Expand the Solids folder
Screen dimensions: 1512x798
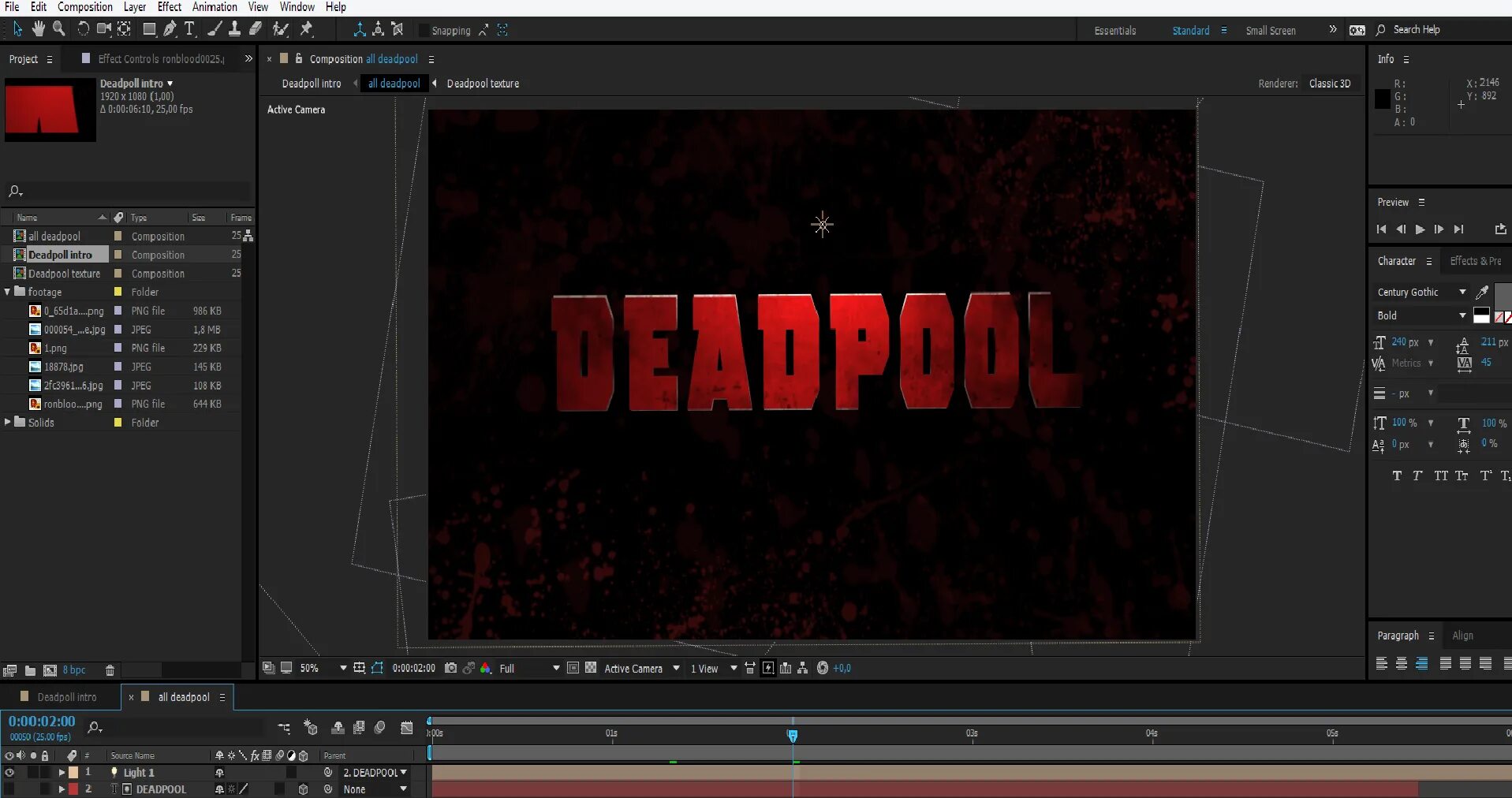[x=8, y=423]
